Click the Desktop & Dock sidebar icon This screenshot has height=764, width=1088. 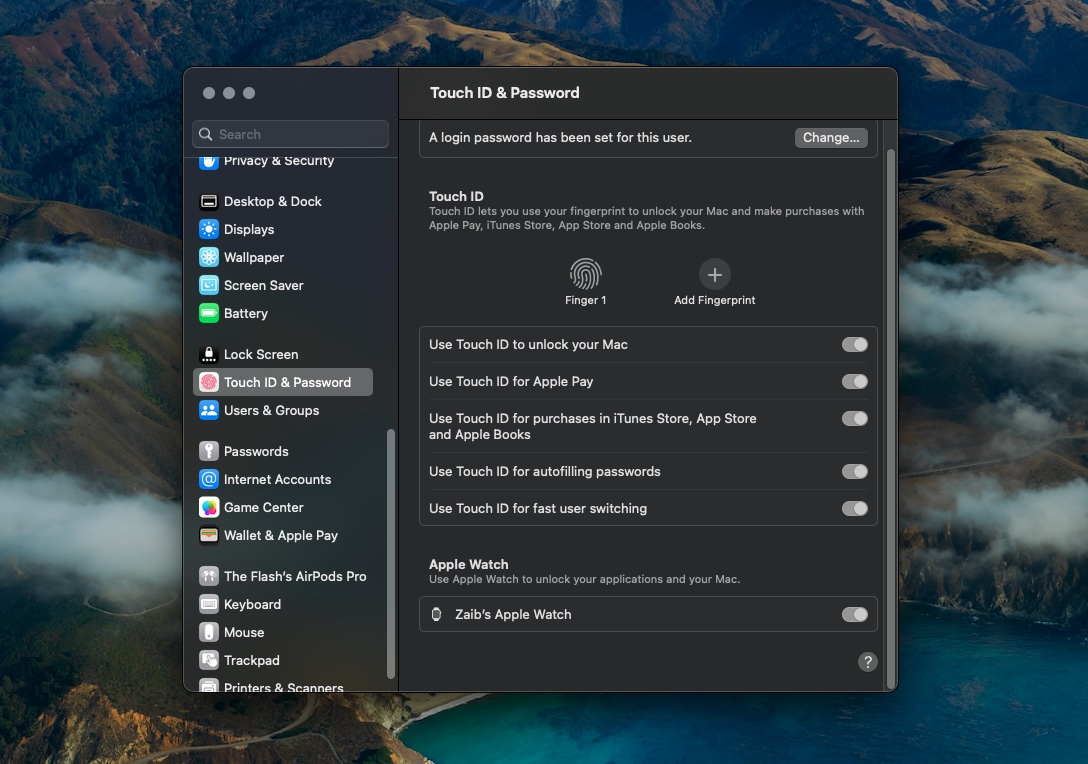click(209, 201)
